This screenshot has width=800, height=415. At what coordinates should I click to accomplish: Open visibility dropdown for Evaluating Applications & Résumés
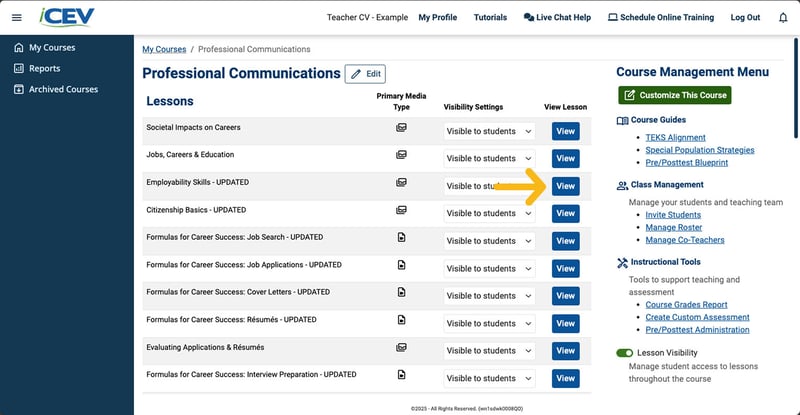[489, 351]
